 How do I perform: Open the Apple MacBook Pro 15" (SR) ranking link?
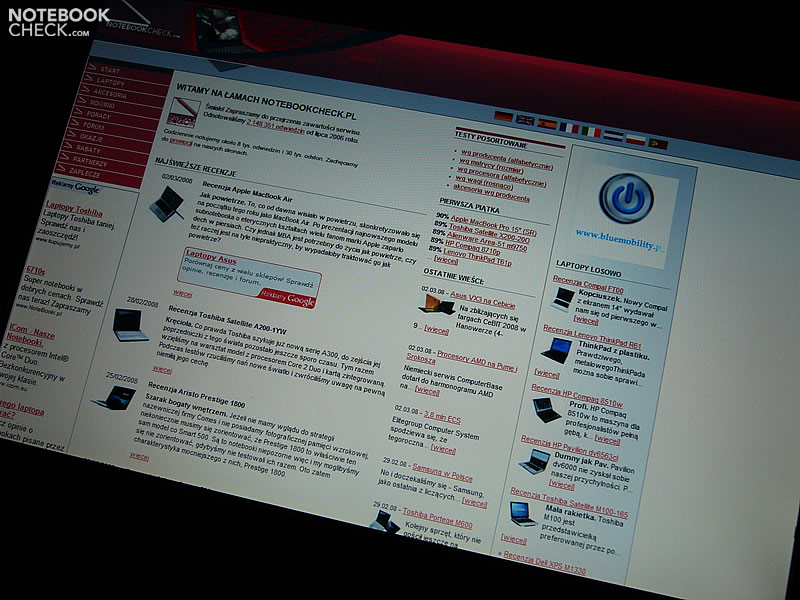[493, 225]
